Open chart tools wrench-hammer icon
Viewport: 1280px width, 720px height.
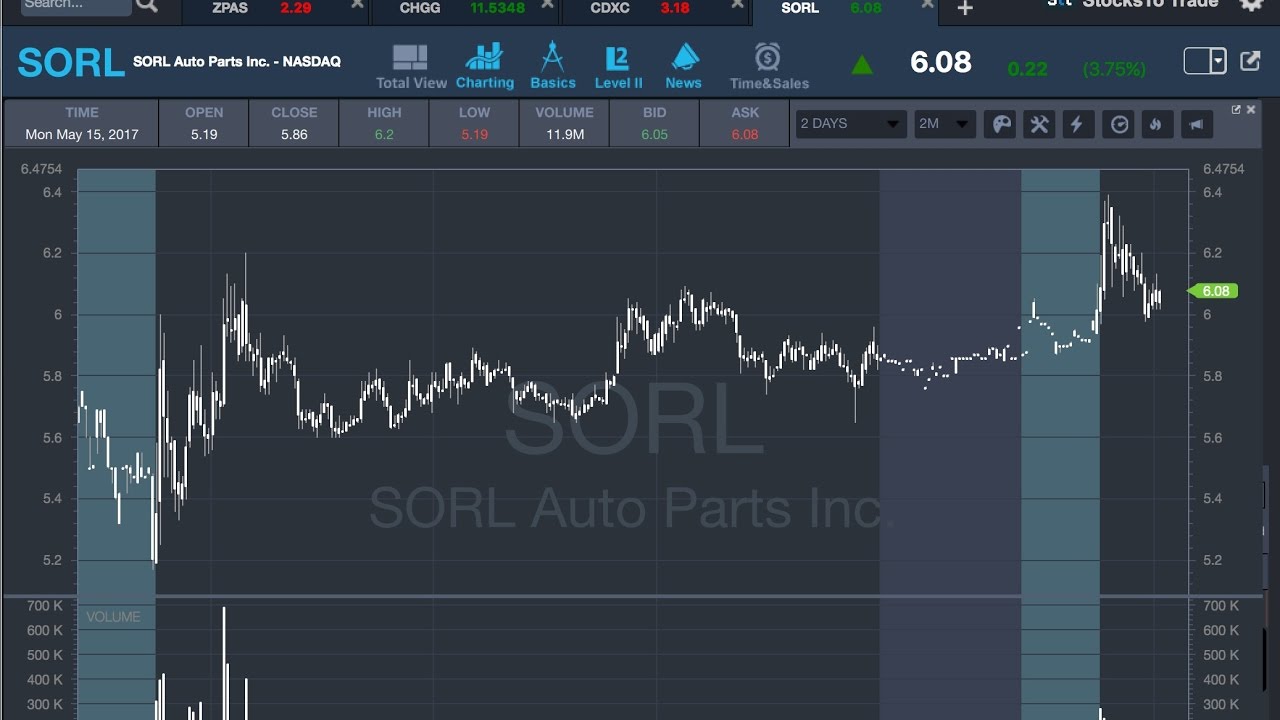[x=1039, y=124]
